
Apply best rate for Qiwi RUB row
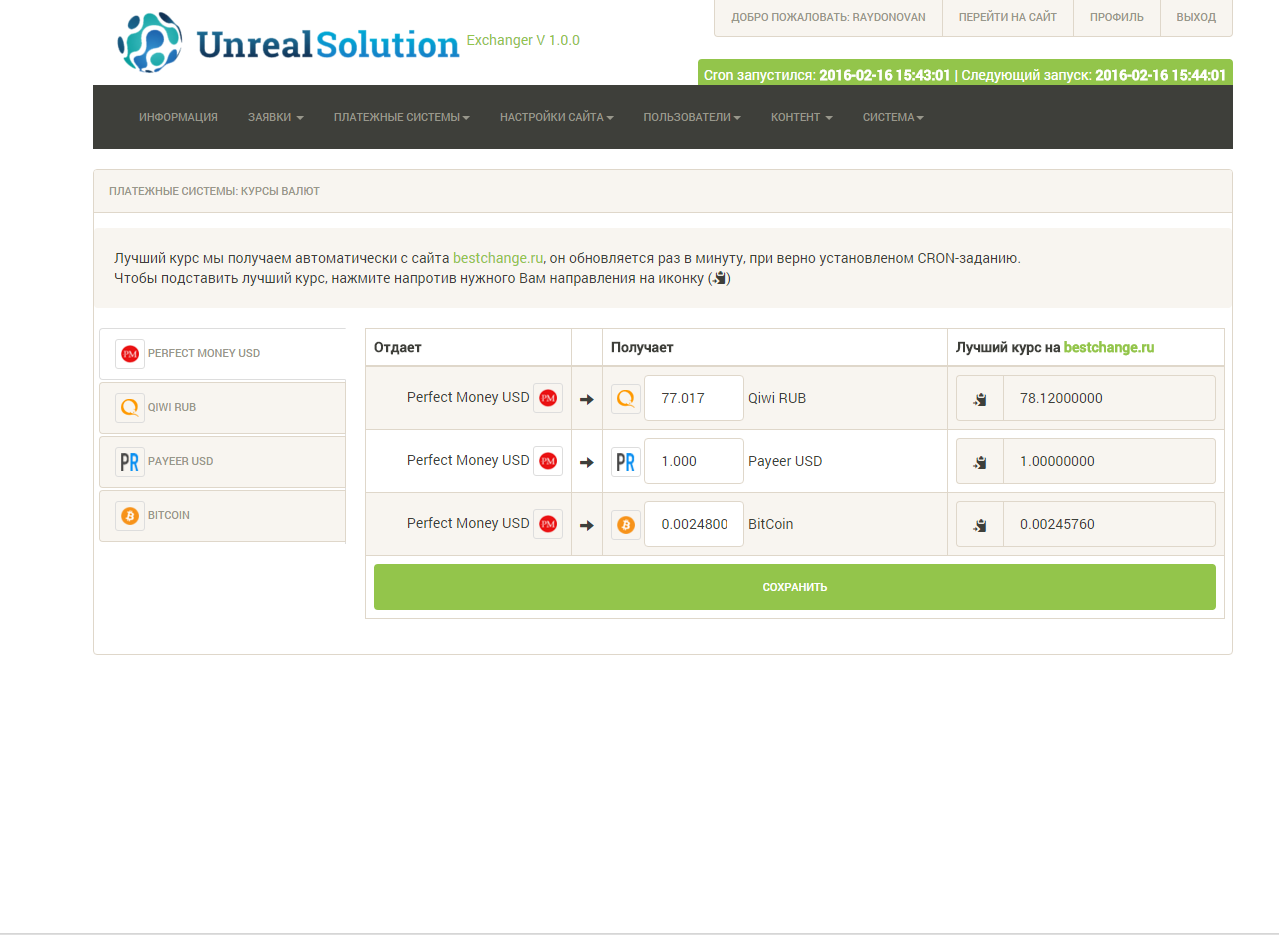(980, 398)
